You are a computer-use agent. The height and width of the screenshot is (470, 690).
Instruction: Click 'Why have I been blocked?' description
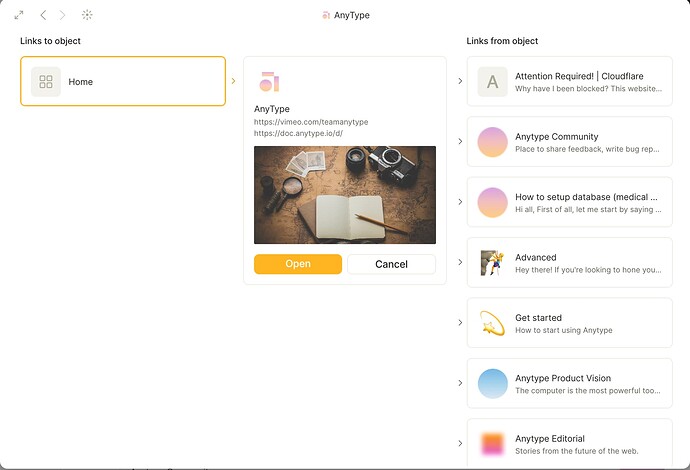pyautogui.click(x=588, y=88)
